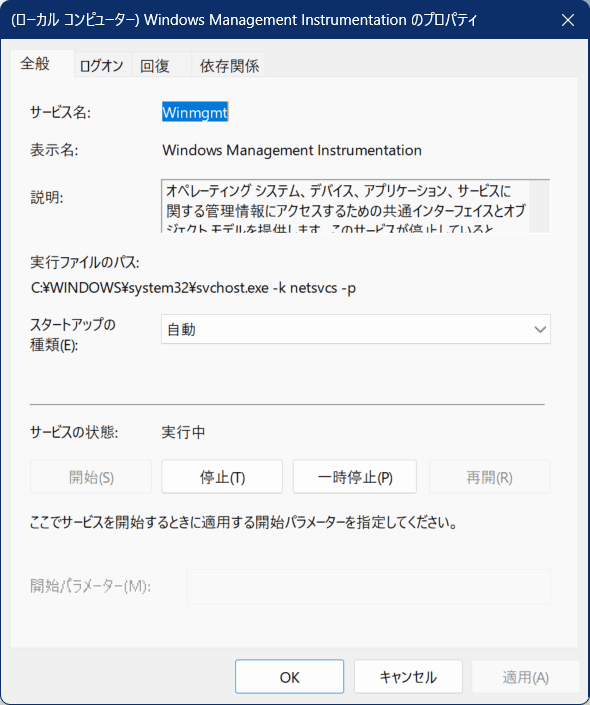Click the 表示名 label
The image size is (590, 705).
[54, 150]
